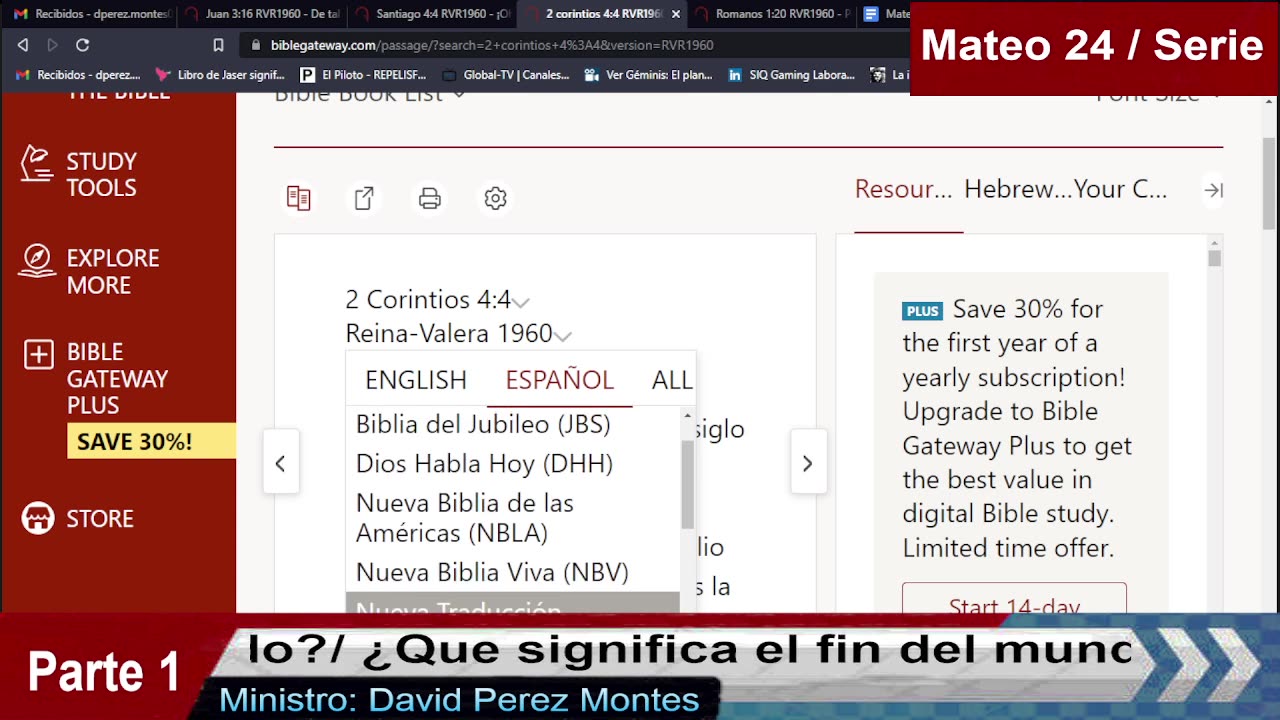Viewport: 1280px width, 720px height.
Task: Go to next passage arrow
Action: [x=807, y=463]
